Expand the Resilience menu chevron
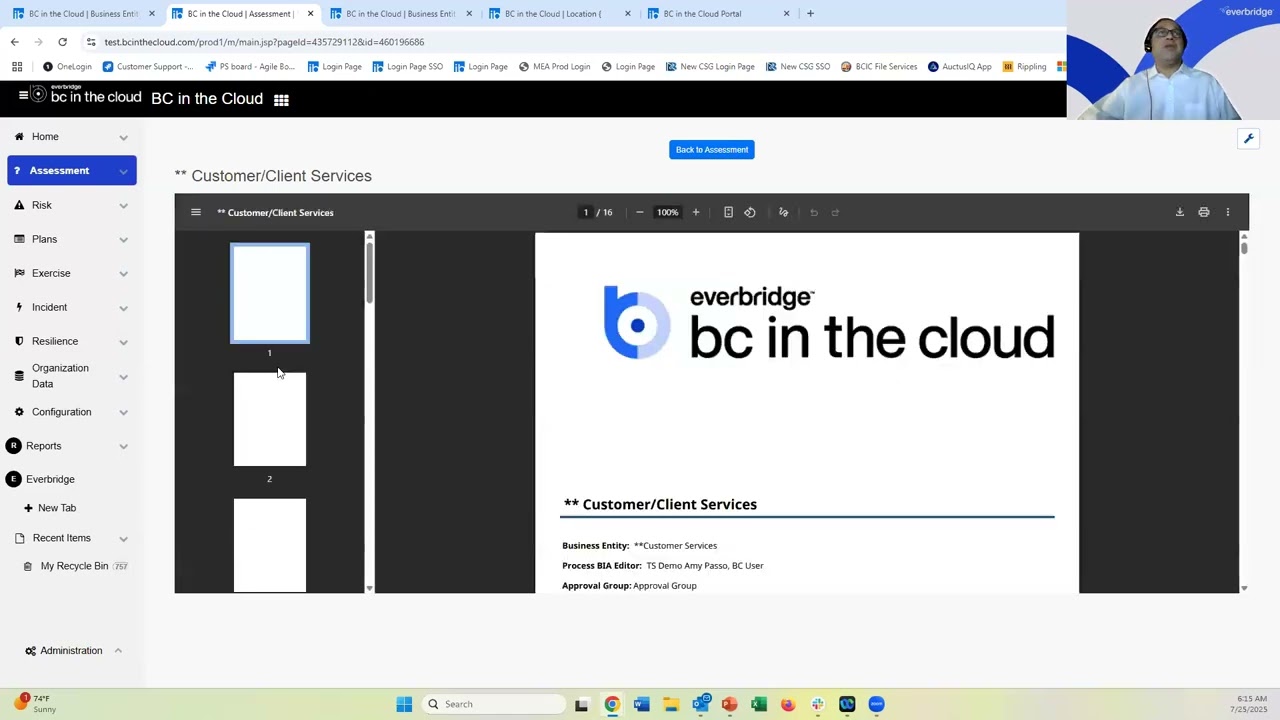 point(123,342)
